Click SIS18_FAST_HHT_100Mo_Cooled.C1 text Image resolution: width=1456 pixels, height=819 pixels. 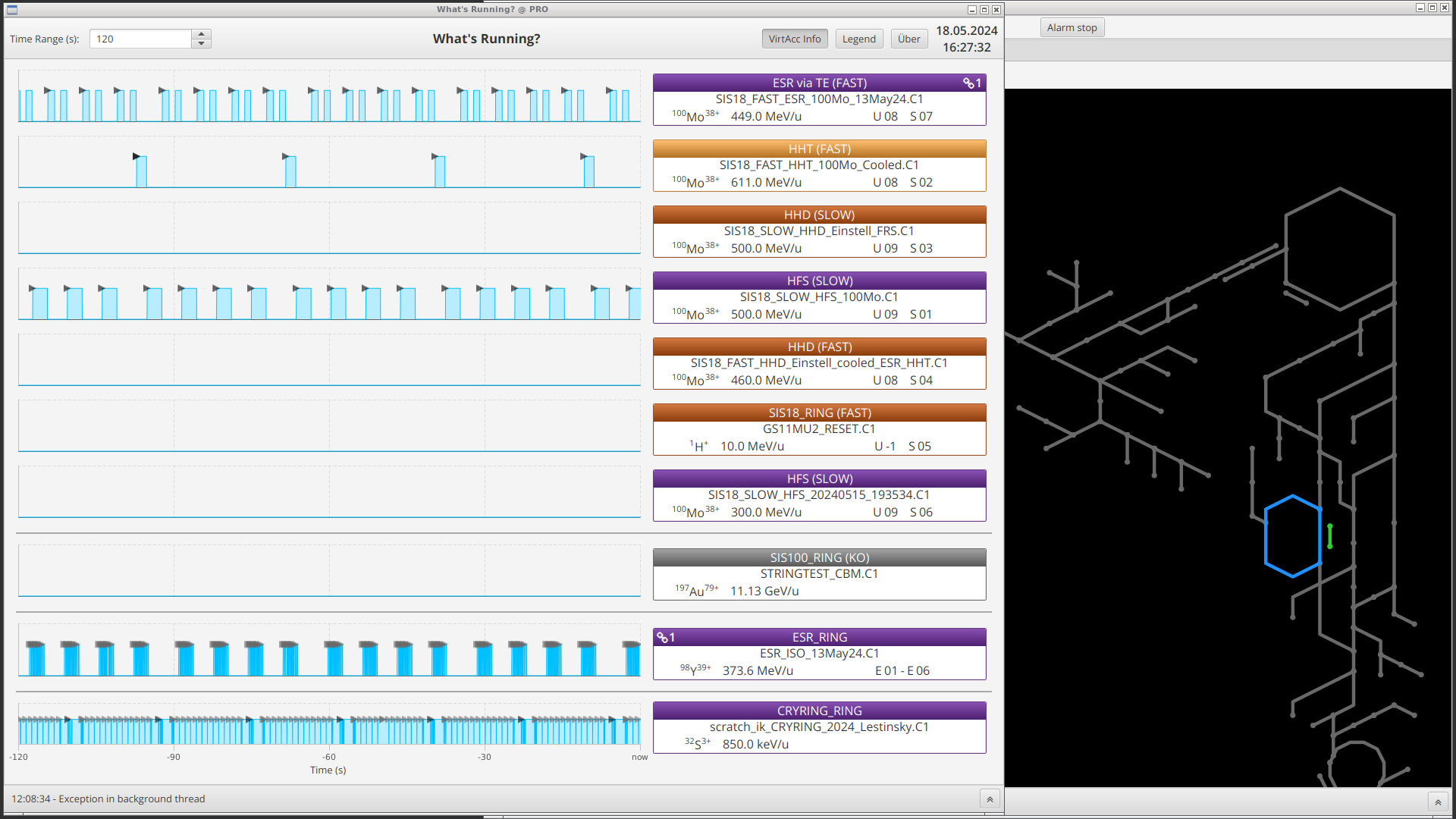point(819,165)
